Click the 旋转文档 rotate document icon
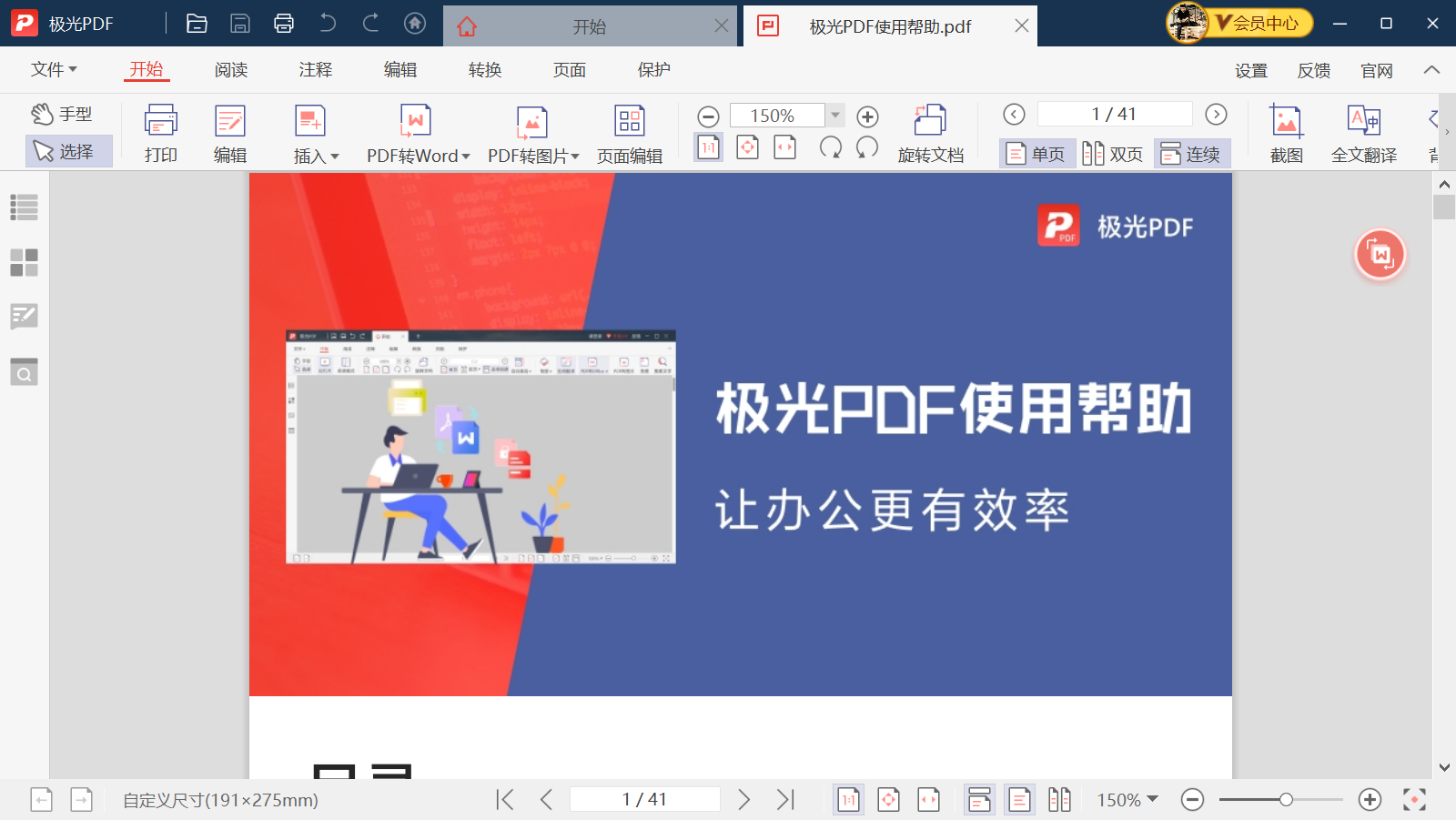Screen dimensions: 1456x820 930,133
